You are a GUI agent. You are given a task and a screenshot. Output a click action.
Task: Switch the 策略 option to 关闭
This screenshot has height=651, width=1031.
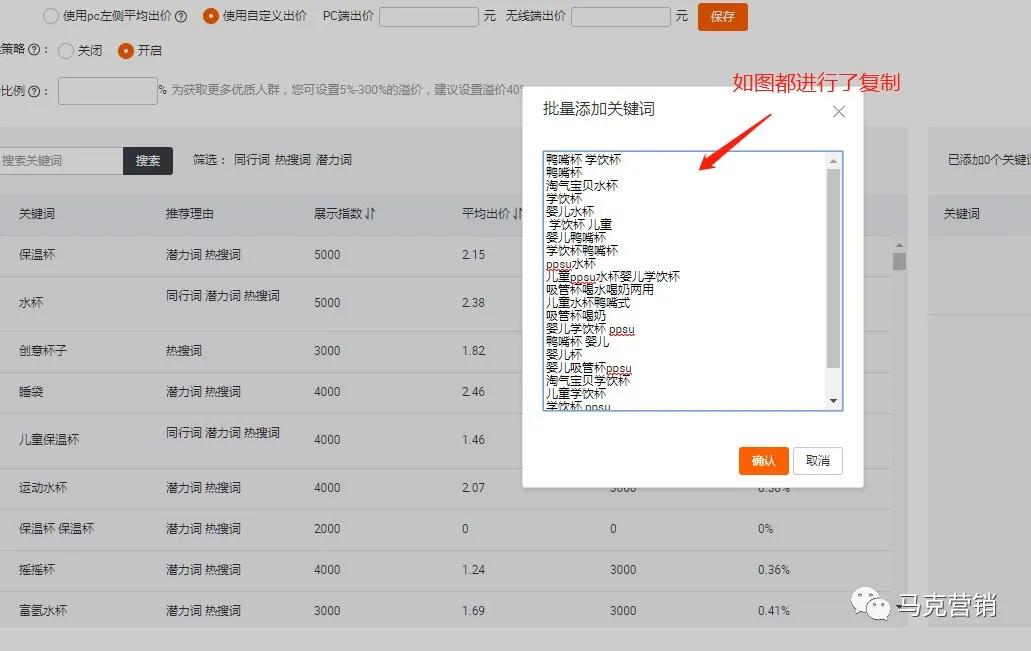pyautogui.click(x=64, y=50)
